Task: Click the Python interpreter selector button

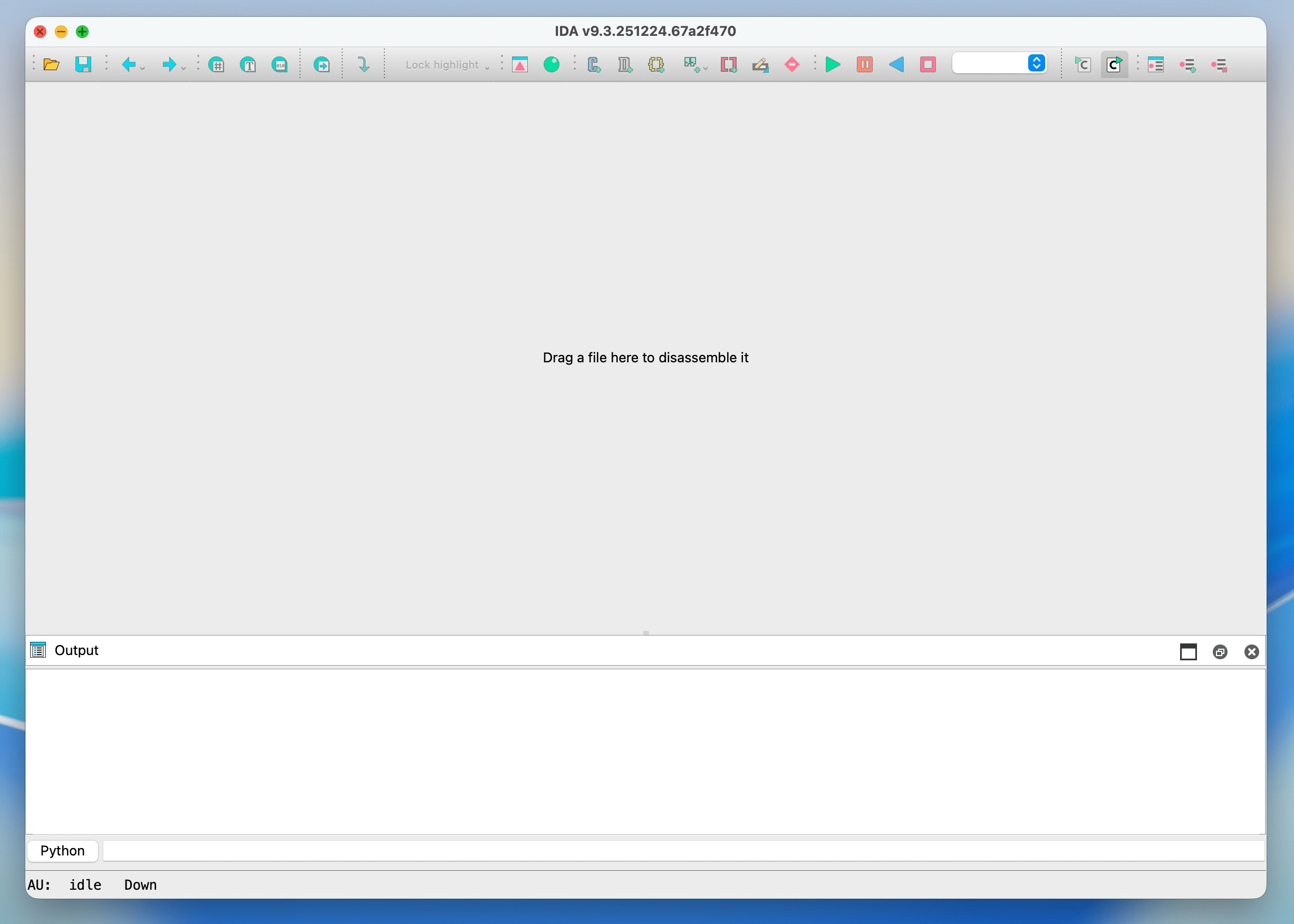Action: point(63,851)
